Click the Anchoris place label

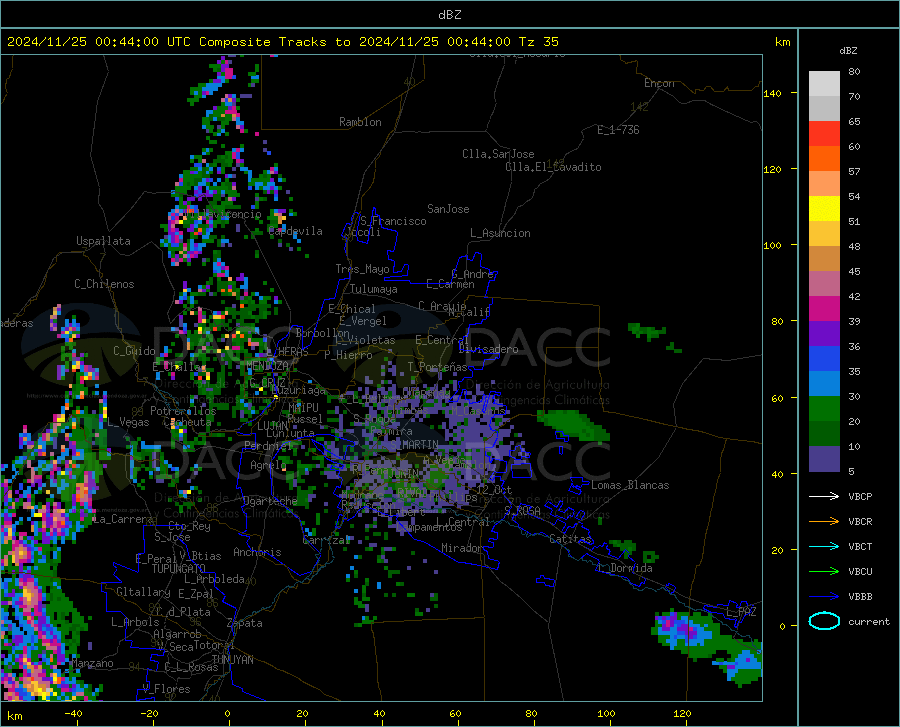pos(257,552)
